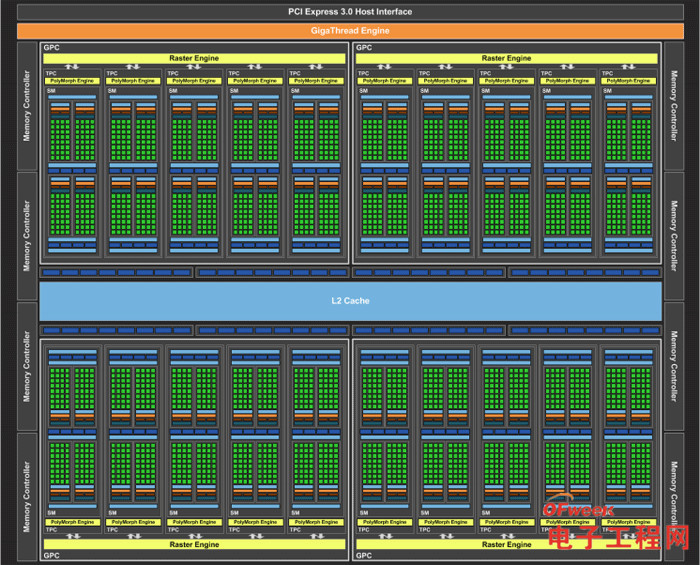The height and width of the screenshot is (565, 700).
Task: Click first PolyMorph Engine in bottom-left GPC
Action: 72,522
